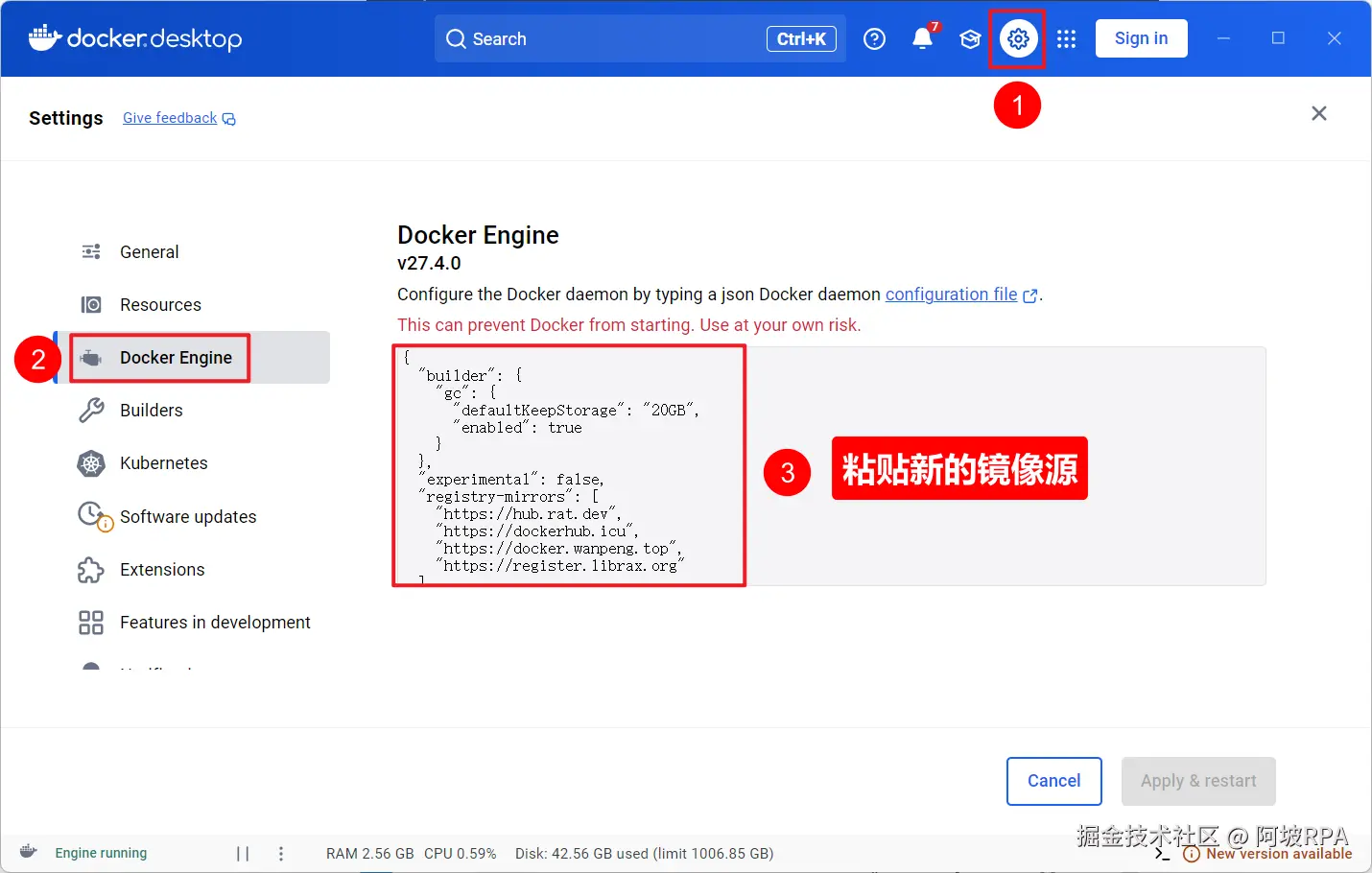Click the General settings sliders icon
This screenshot has height=873, width=1372.
[x=91, y=251]
